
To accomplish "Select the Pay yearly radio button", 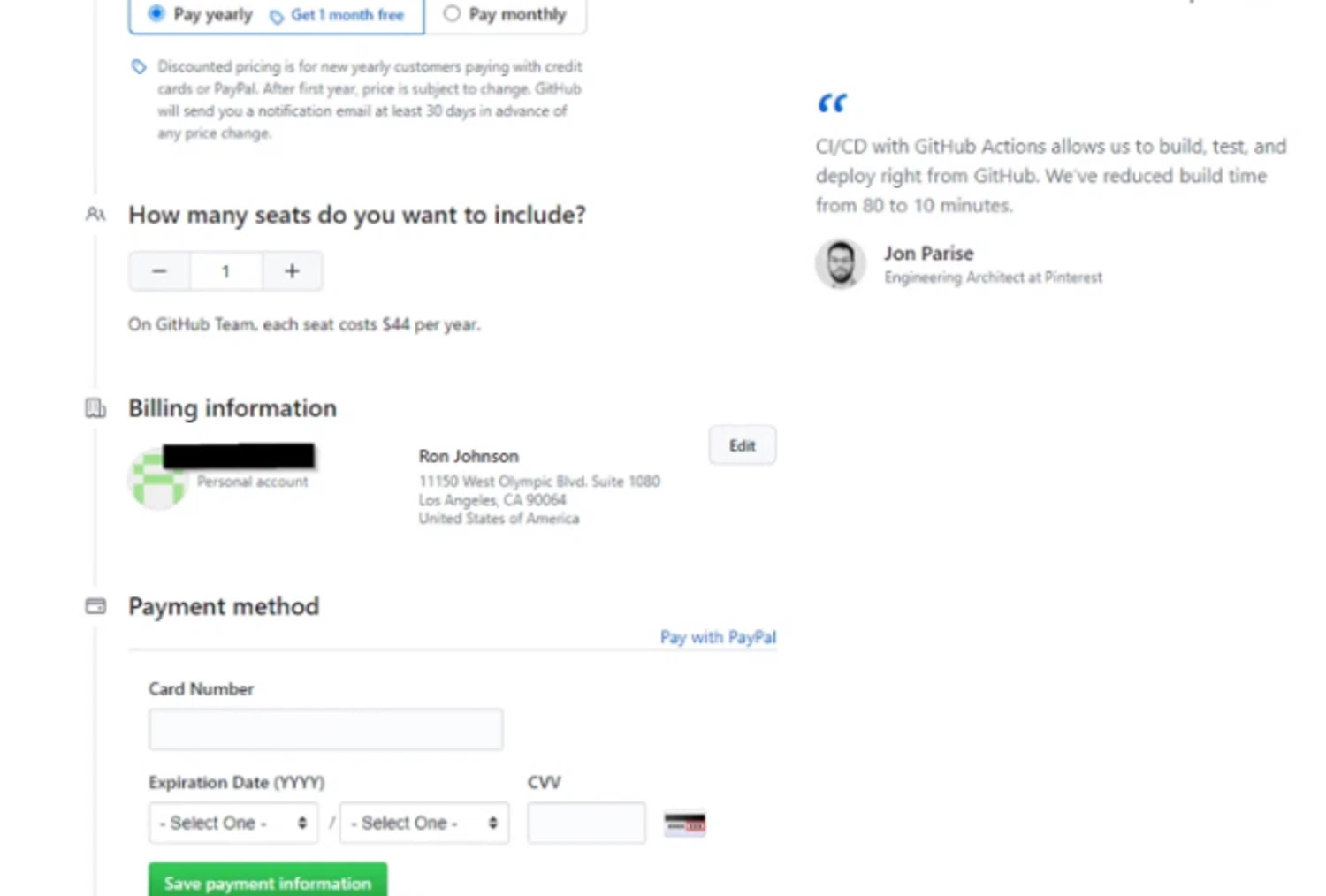I will click(x=156, y=13).
